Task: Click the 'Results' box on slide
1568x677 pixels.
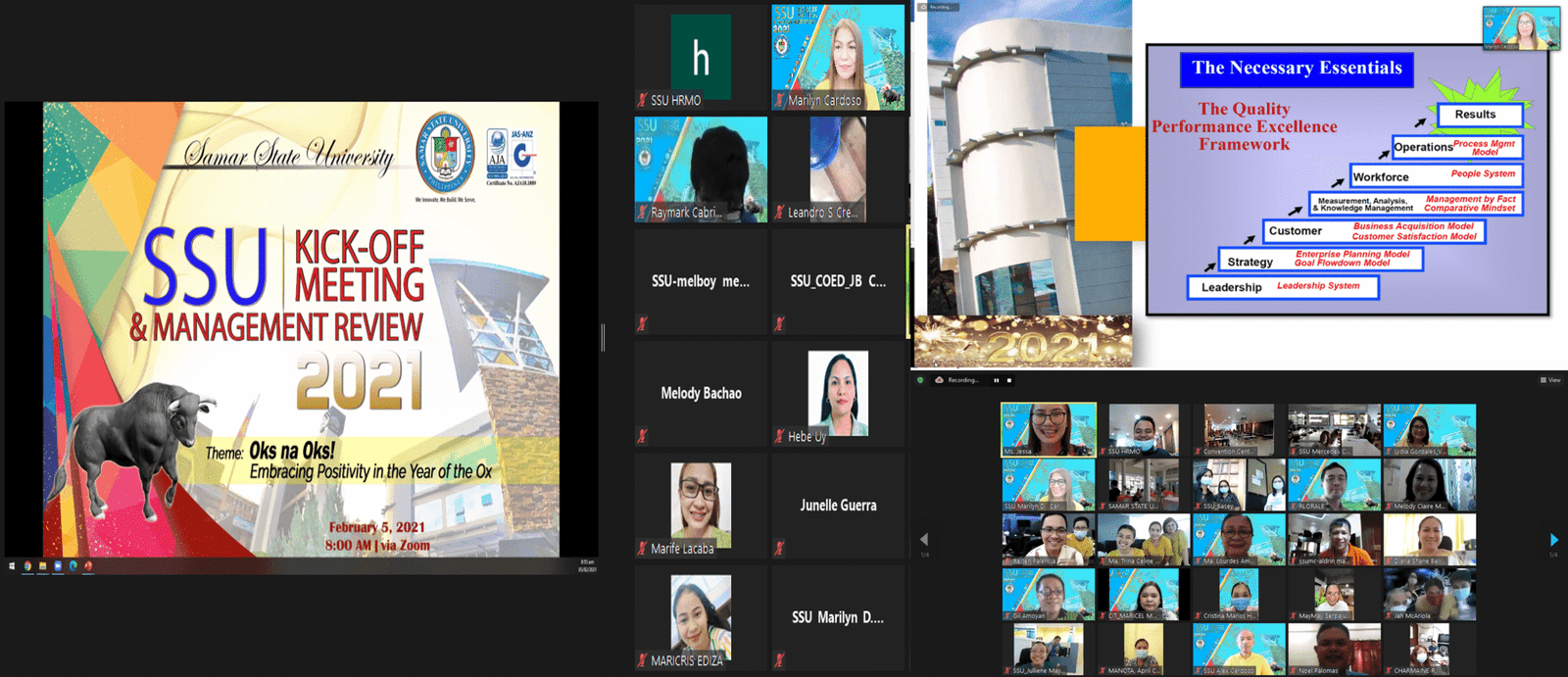Action: pyautogui.click(x=1479, y=115)
